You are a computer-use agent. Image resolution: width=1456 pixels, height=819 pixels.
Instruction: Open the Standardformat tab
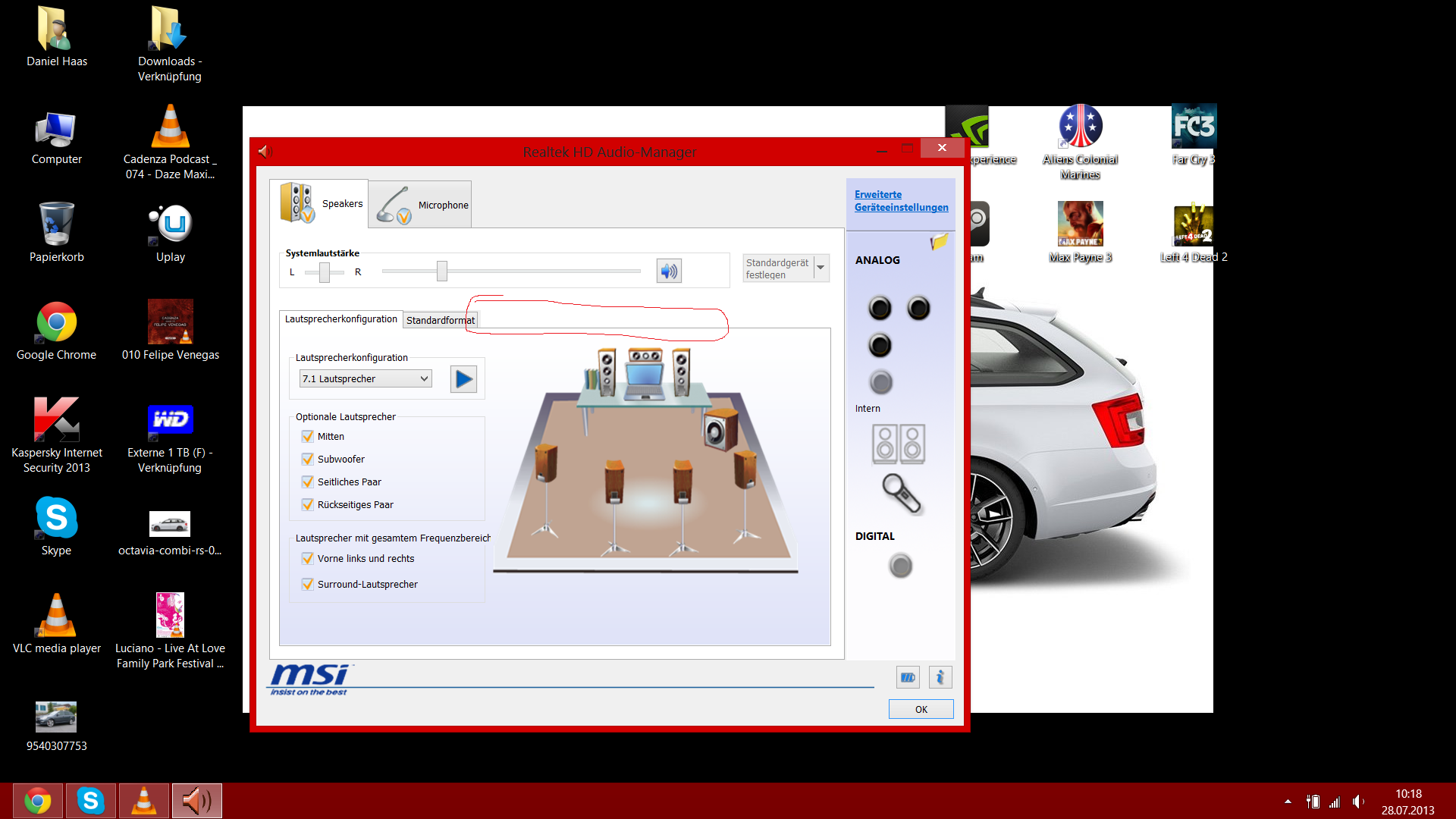point(440,320)
